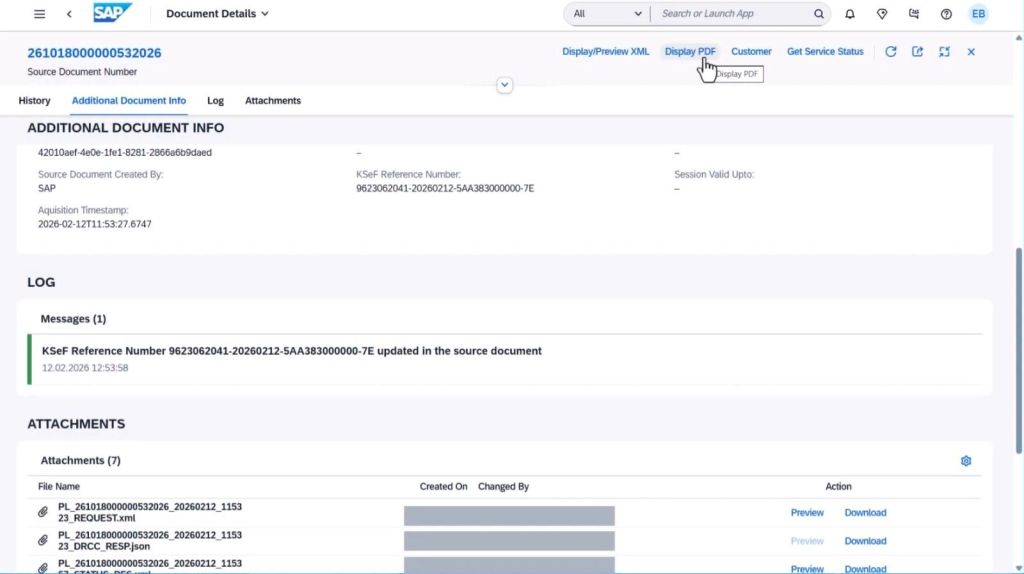Click Get Service Status button

[825, 52]
